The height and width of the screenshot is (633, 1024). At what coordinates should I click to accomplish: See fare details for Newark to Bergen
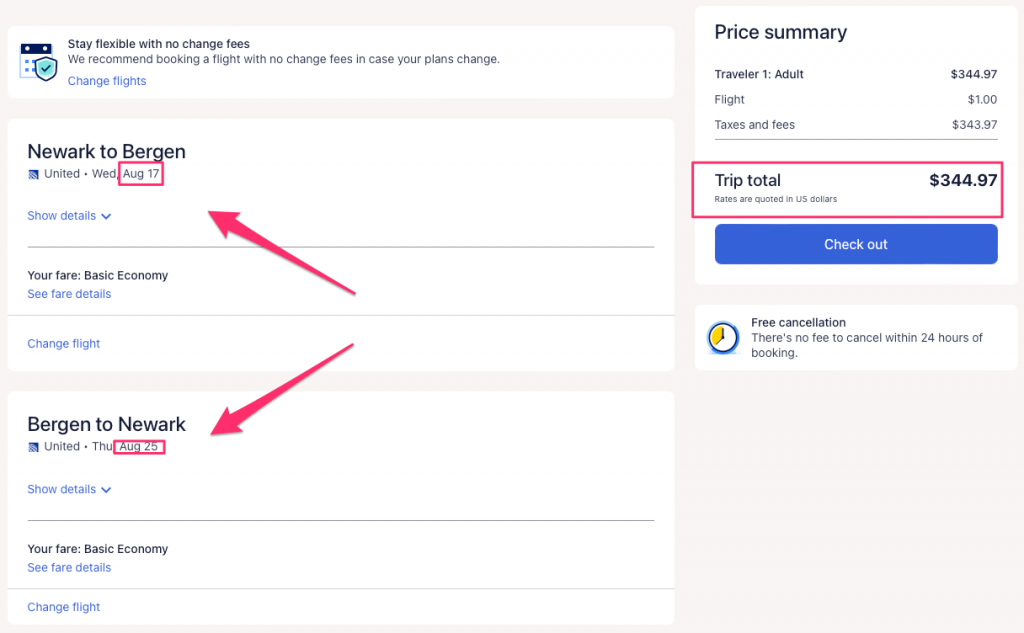[x=69, y=294]
